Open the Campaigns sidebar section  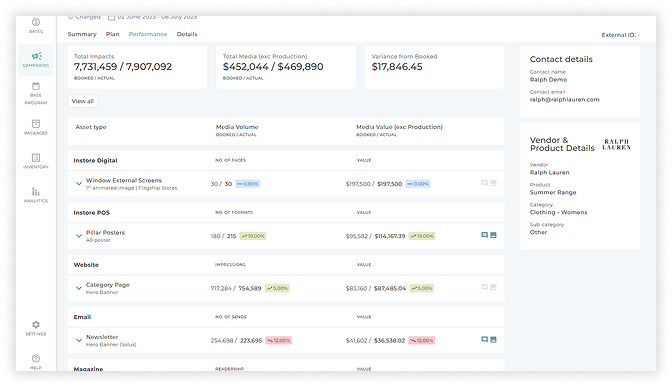click(x=36, y=60)
